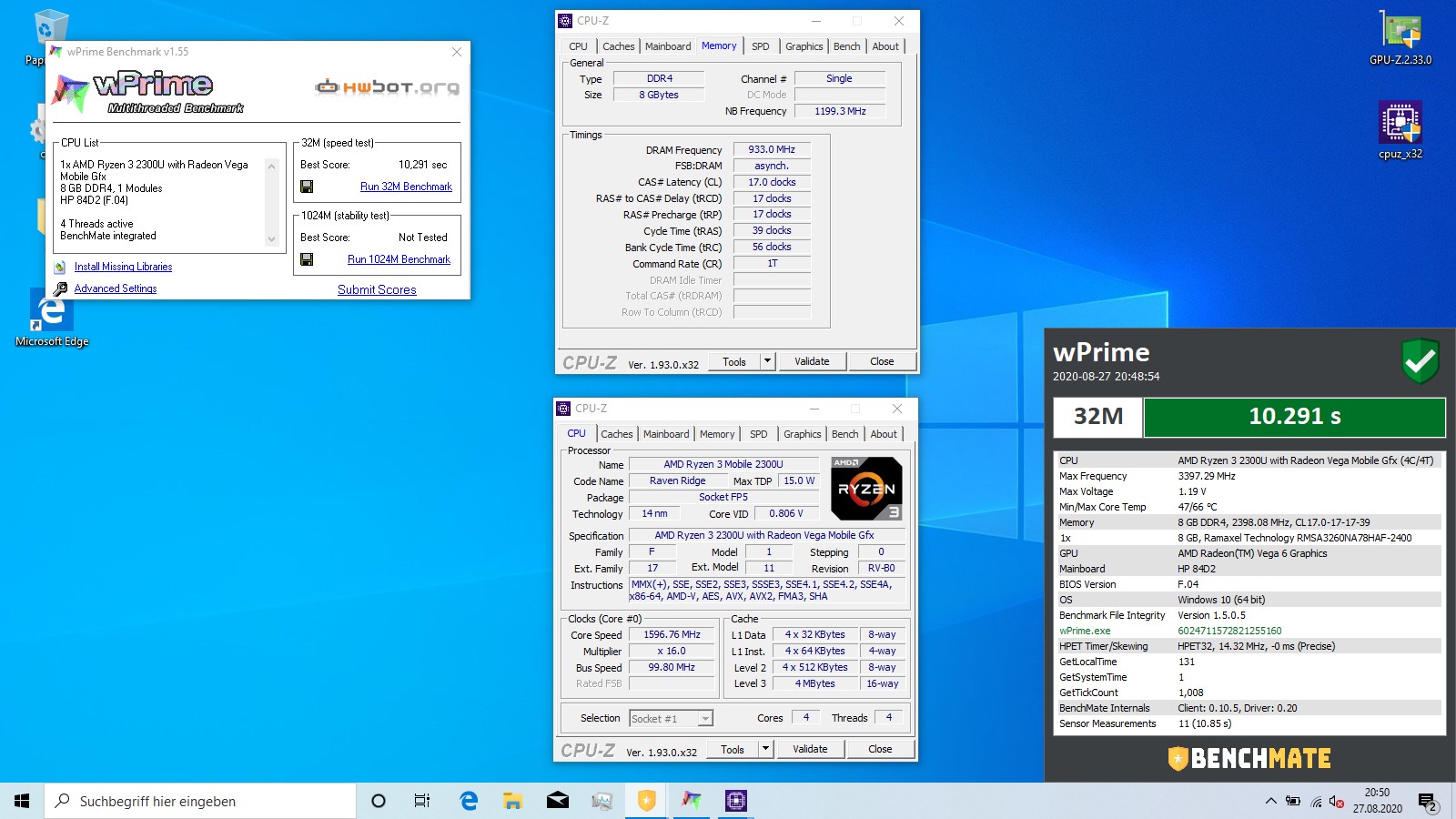Click the Ryzen 3 processor logo in CPU-Z
The image size is (1456, 819).
866,489
